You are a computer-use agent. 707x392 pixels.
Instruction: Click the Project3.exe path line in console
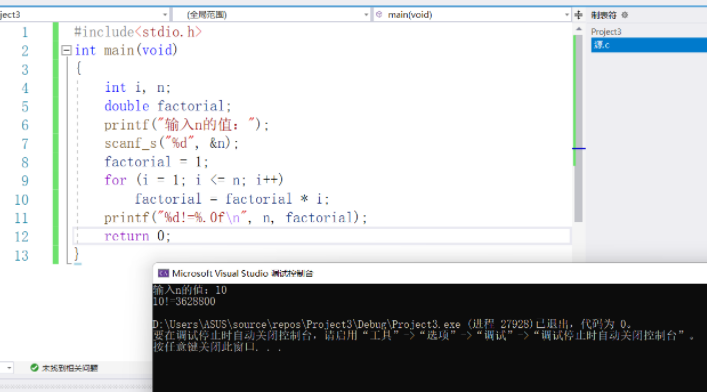tap(392, 324)
